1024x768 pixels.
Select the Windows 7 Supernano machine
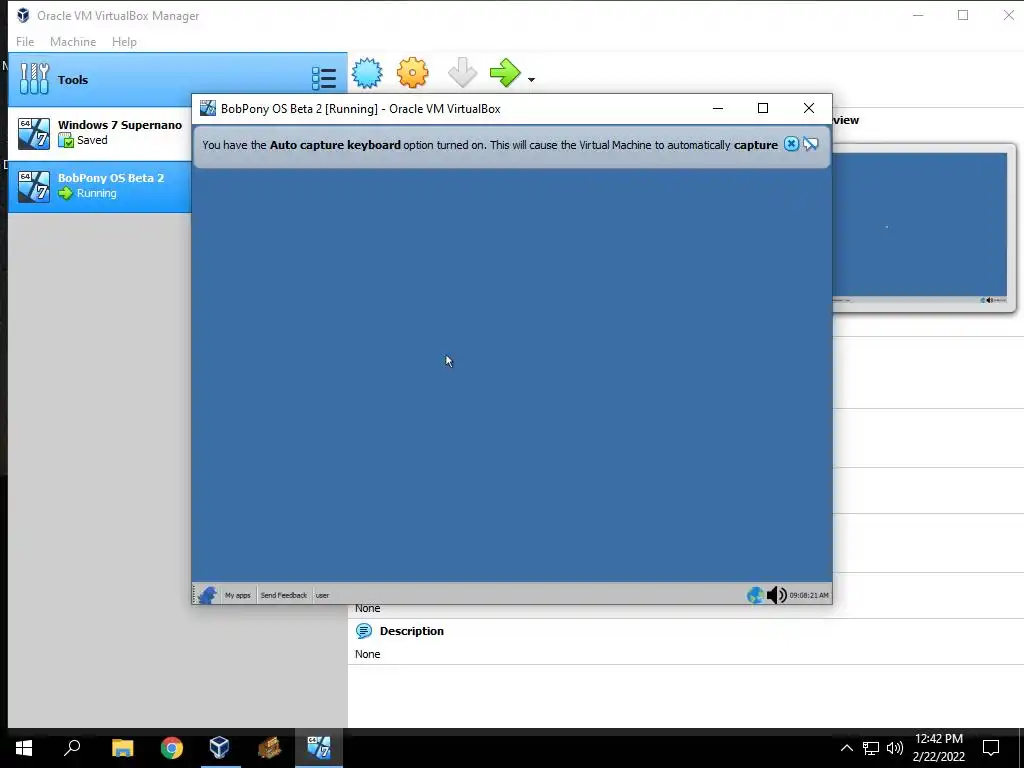coord(100,133)
